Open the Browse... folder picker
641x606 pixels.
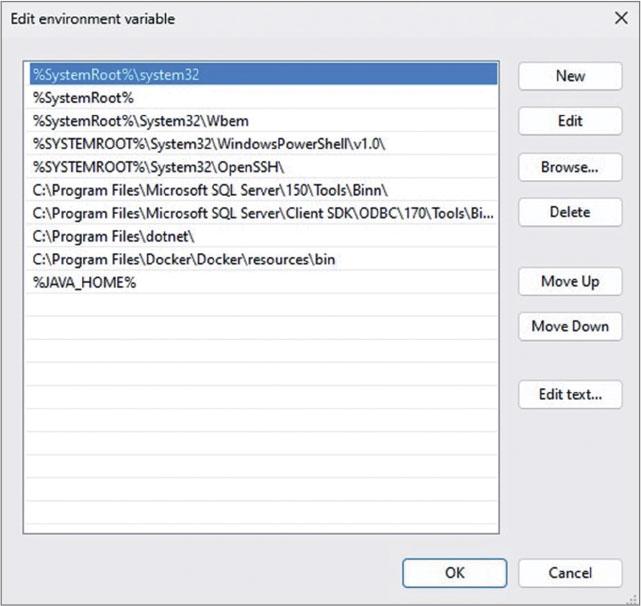click(570, 167)
